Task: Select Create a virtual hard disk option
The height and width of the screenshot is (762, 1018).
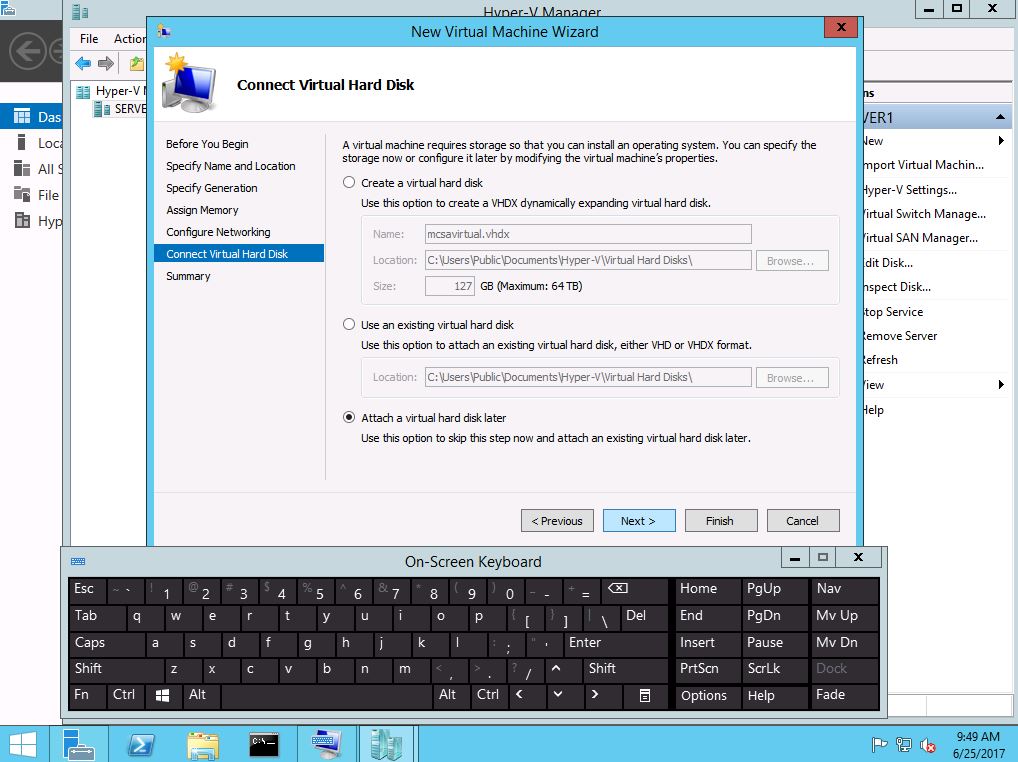Action: click(x=349, y=183)
